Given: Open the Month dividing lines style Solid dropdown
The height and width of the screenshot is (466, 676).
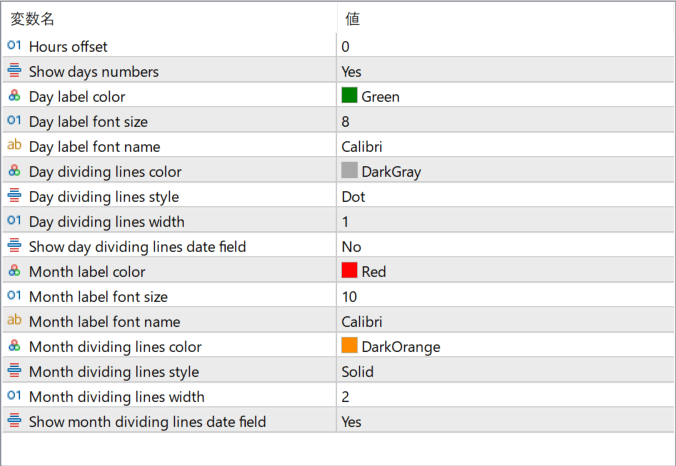Looking at the screenshot, I should point(505,371).
